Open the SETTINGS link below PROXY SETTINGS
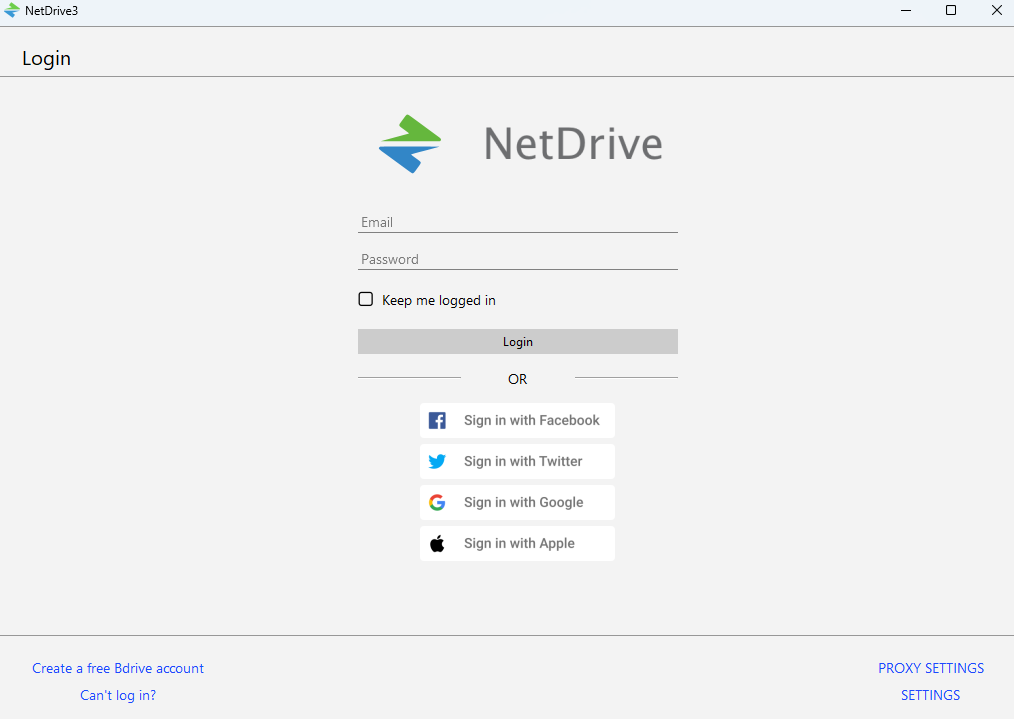Viewport: 1014px width, 719px height. [x=930, y=695]
